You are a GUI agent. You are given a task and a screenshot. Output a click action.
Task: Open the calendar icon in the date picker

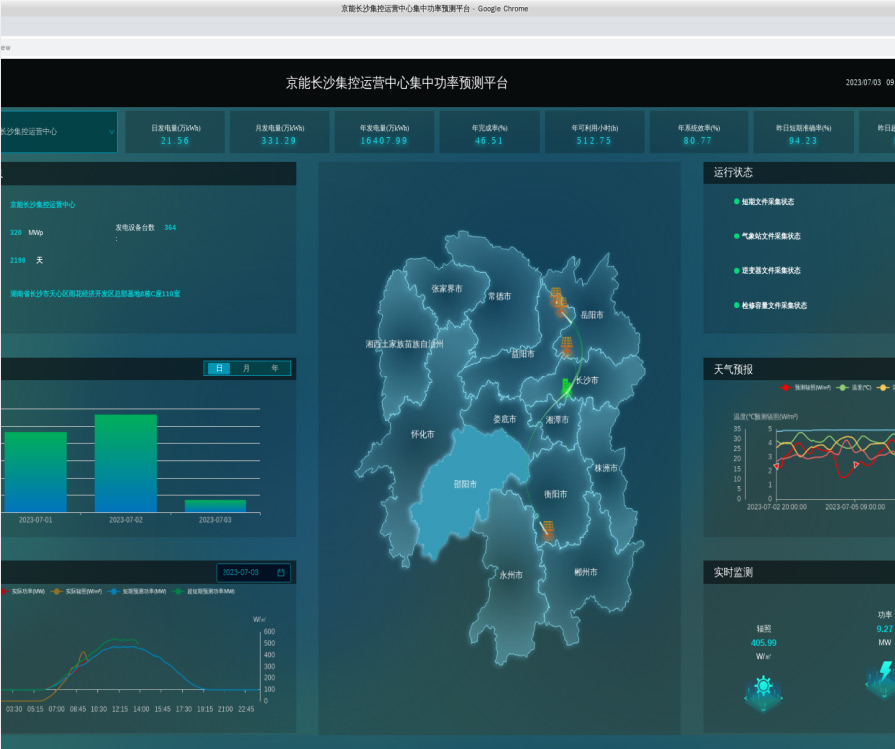(281, 573)
